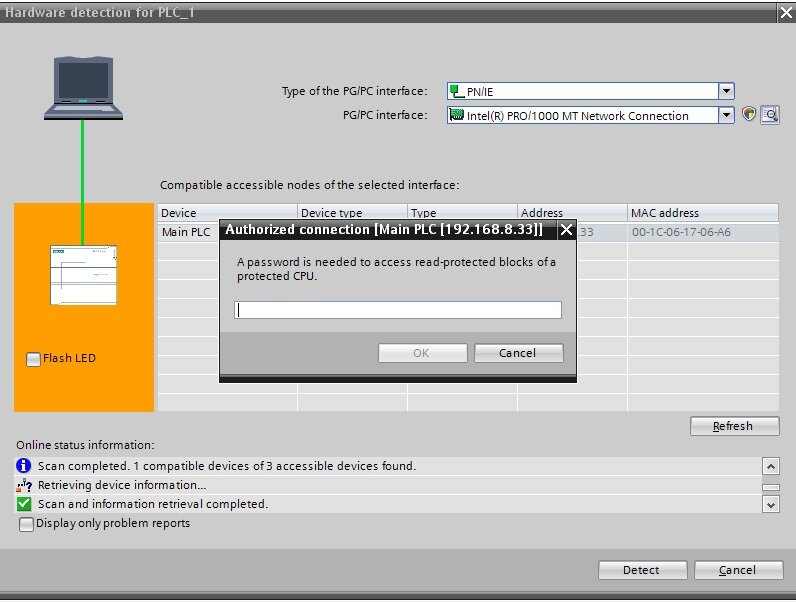Click the blue info icon for scan completed

click(x=23, y=465)
